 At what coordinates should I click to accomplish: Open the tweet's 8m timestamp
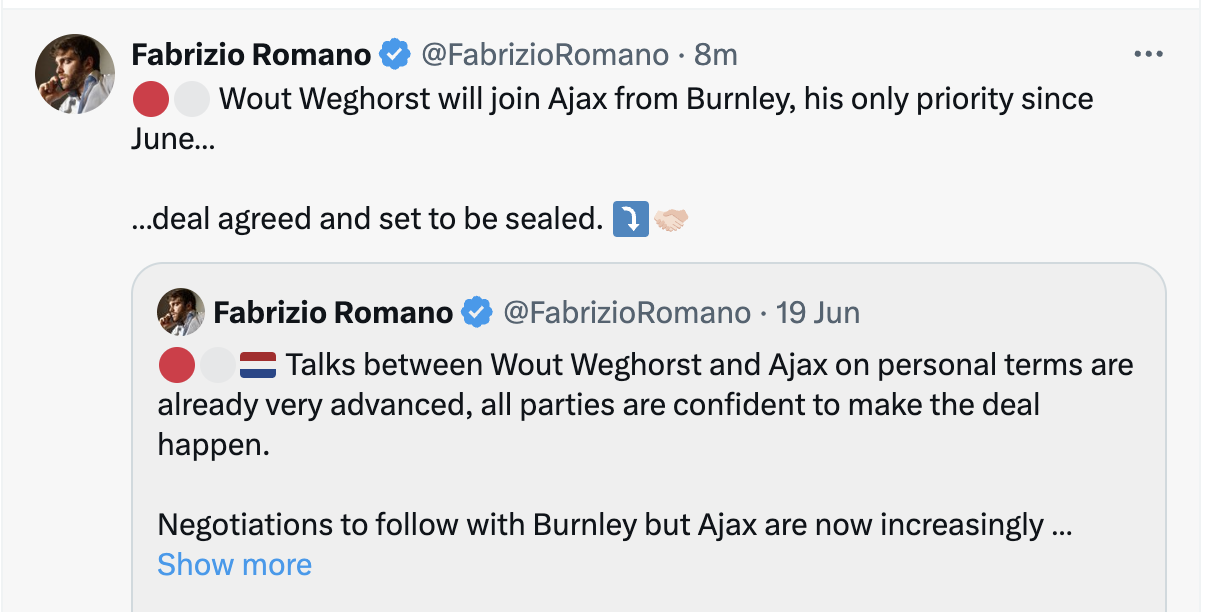[x=716, y=54]
